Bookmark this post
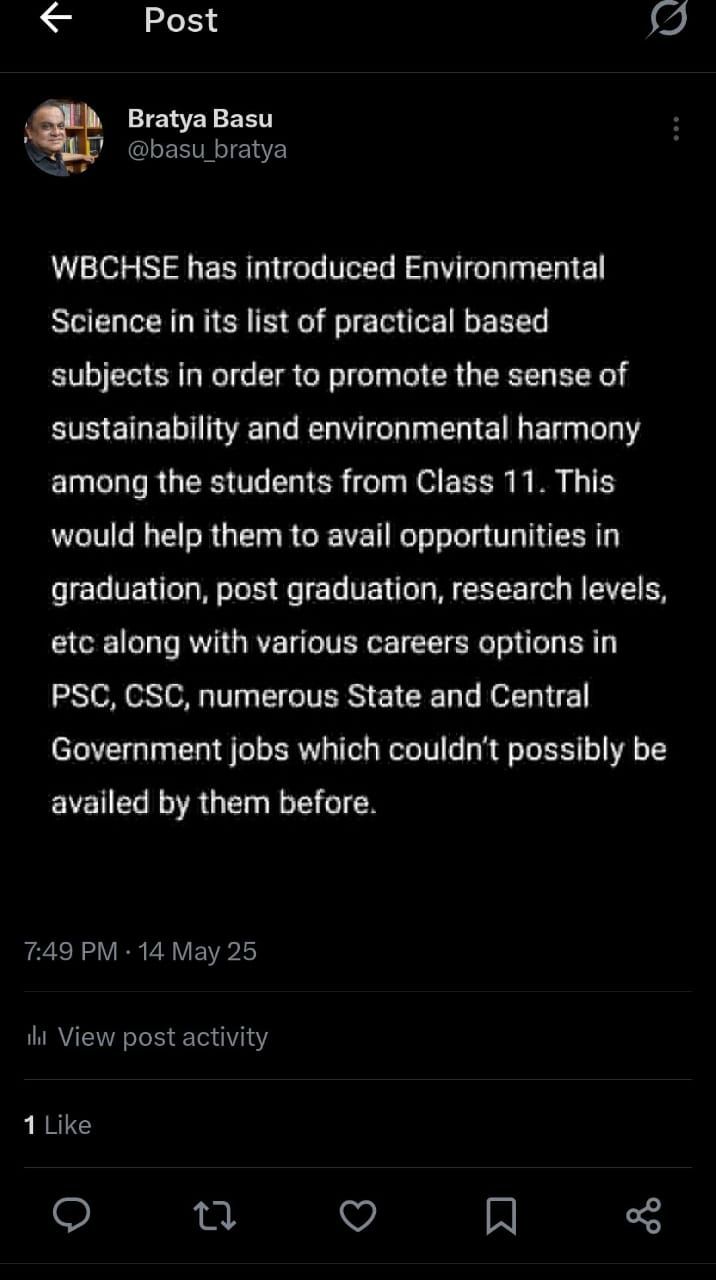This screenshot has height=1280, width=716. tap(500, 1215)
